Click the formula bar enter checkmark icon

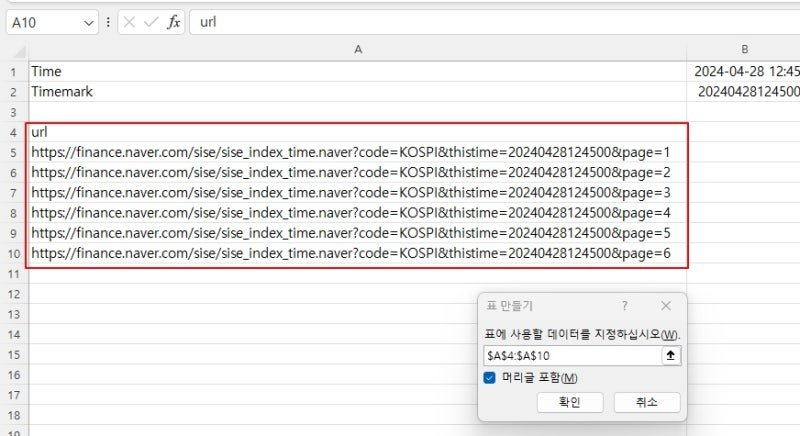pos(151,22)
